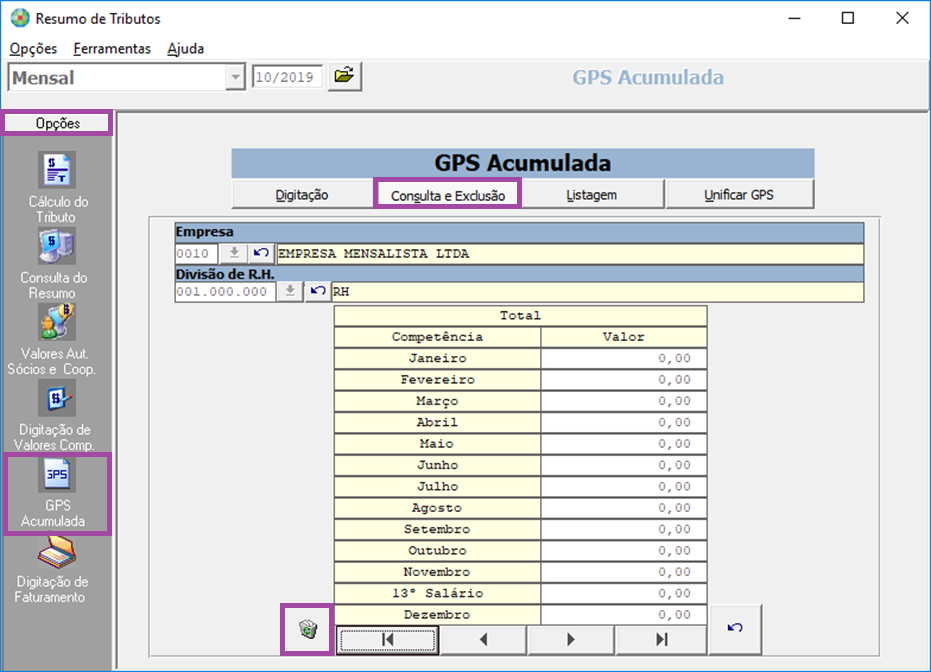Click the Dezembro month label
The height and width of the screenshot is (672, 931).
pyautogui.click(x=437, y=614)
